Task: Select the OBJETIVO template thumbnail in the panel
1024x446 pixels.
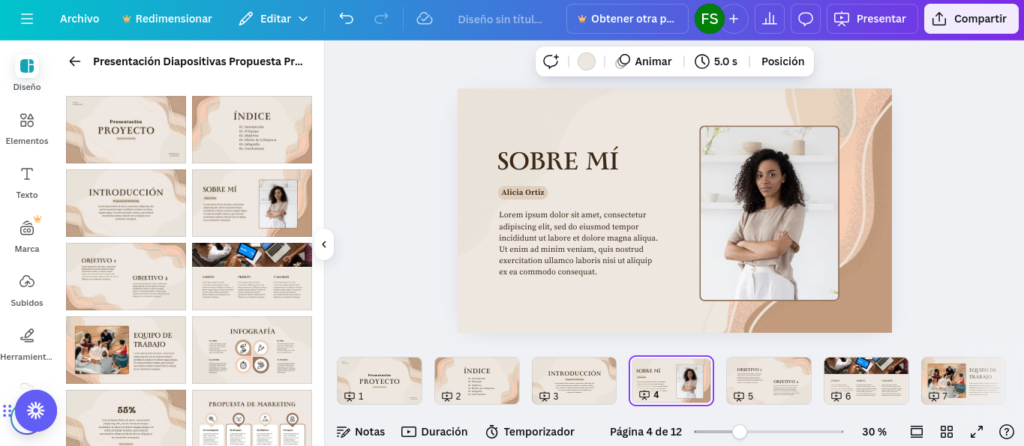Action: (126, 277)
